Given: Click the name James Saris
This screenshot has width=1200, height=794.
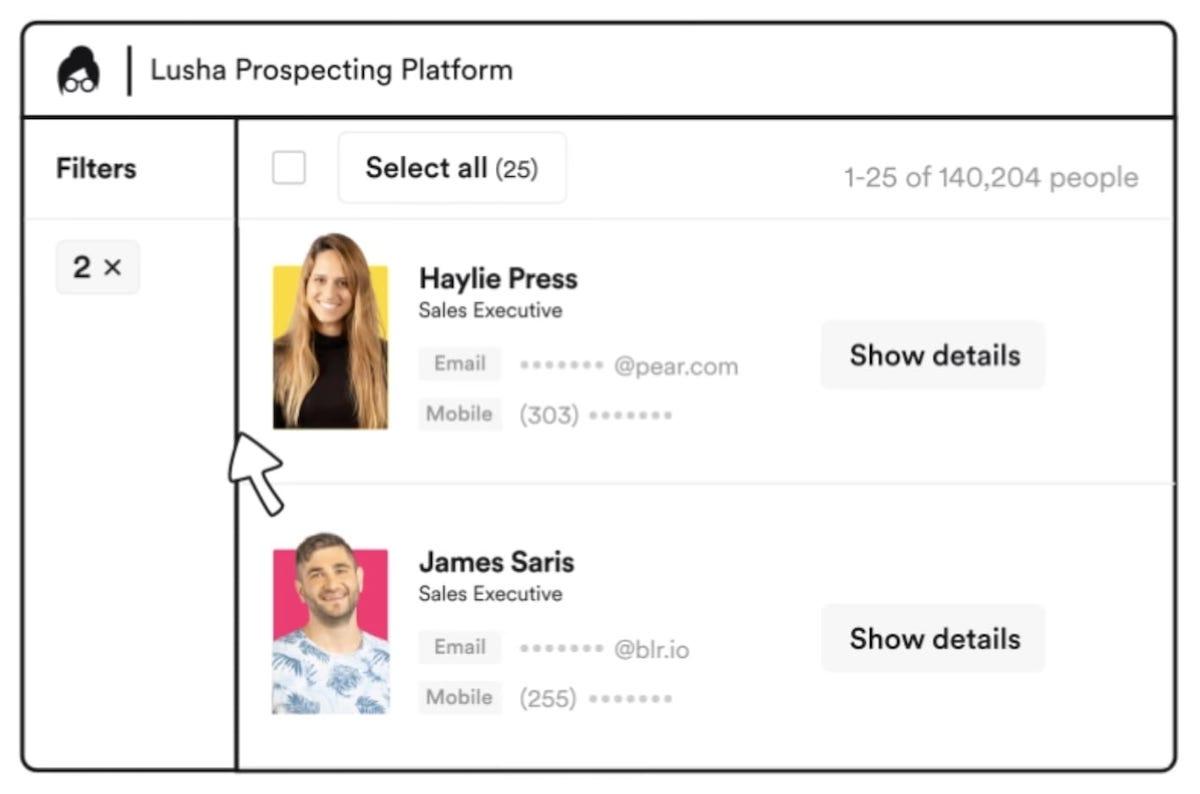Looking at the screenshot, I should (x=496, y=562).
